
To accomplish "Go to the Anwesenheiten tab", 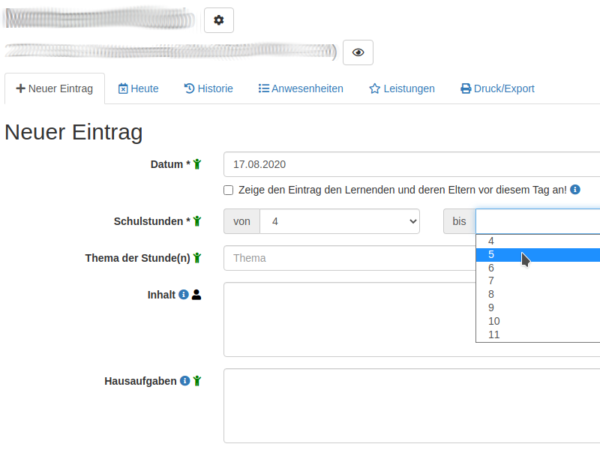I will point(300,89).
